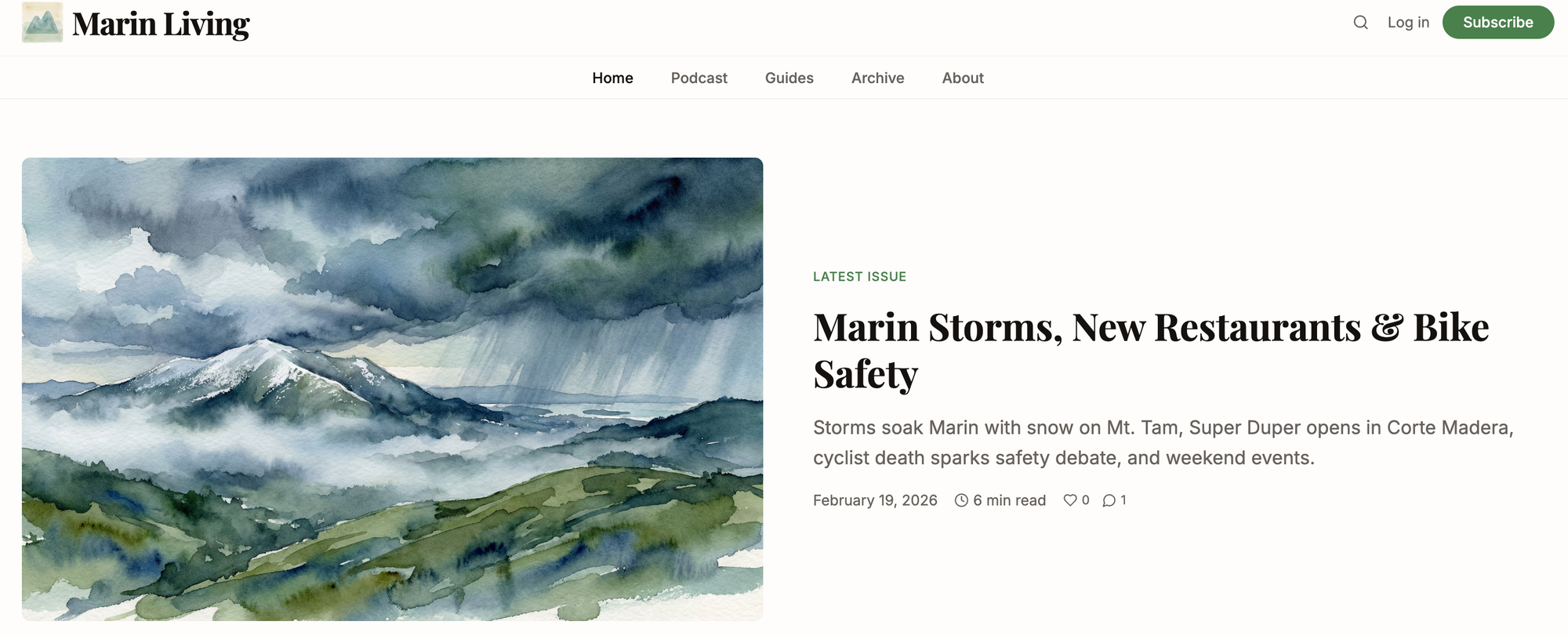
Task: Click the February 19, 2026 date
Action: tap(875, 500)
